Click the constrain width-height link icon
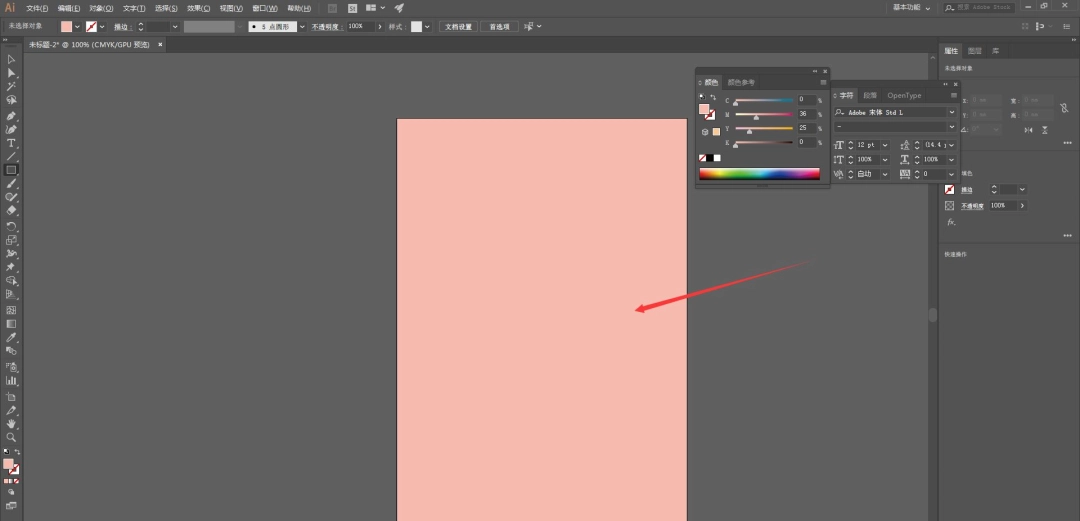Image resolution: width=1080 pixels, height=521 pixels. (1064, 108)
